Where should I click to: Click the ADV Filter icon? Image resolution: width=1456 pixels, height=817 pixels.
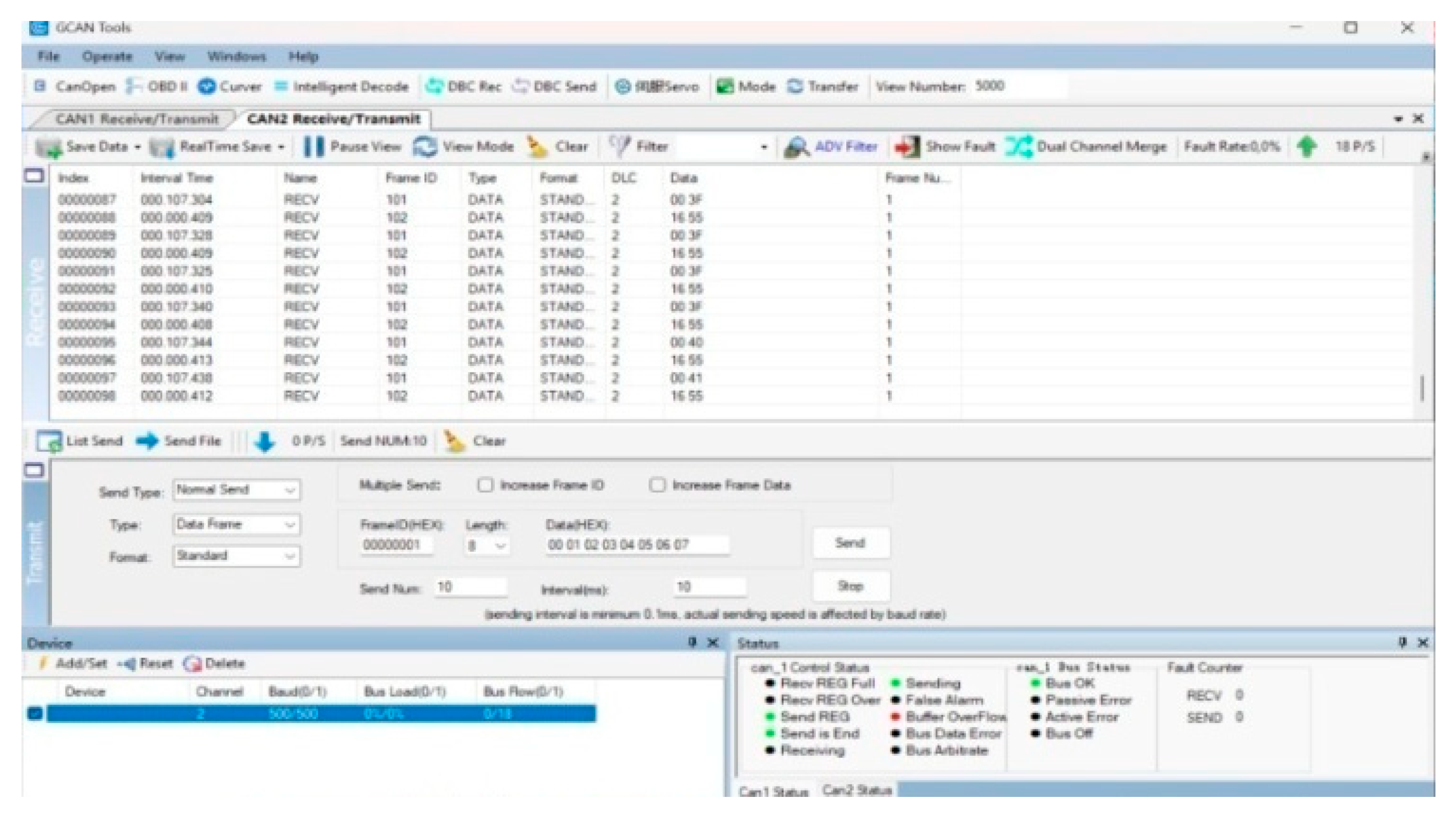click(x=797, y=147)
